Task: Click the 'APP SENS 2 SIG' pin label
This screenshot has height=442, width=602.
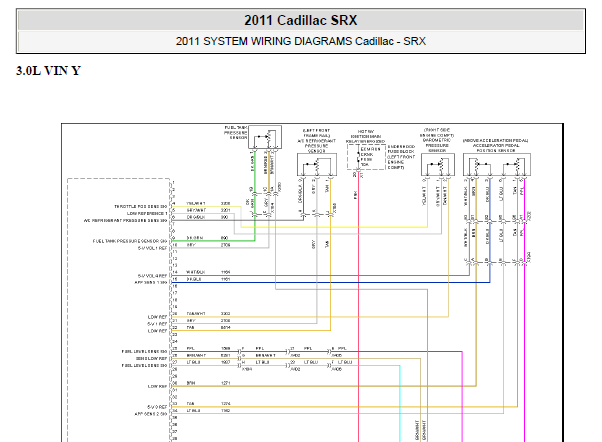Action: (x=151, y=414)
